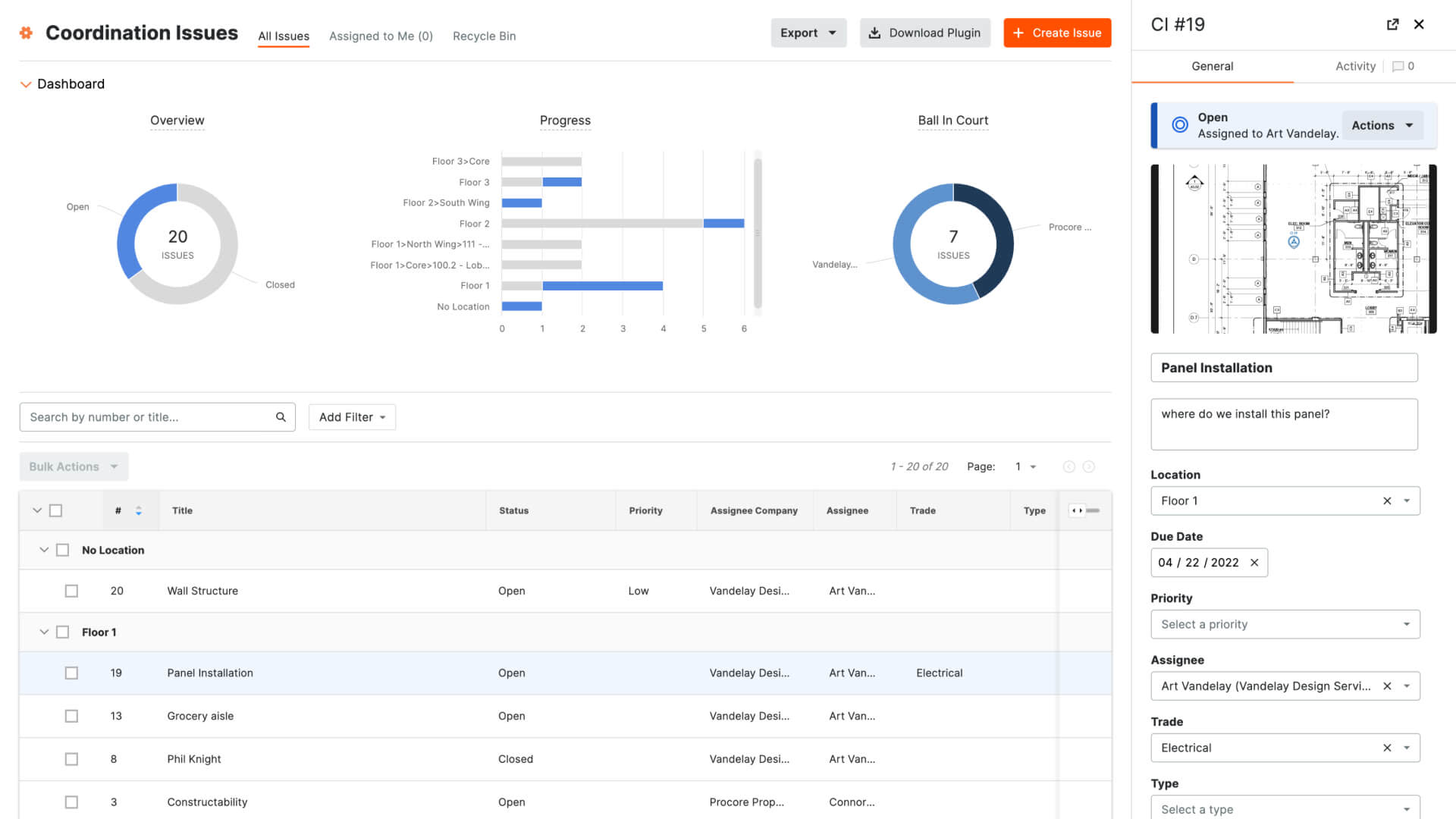Click the Export dropdown arrow
Viewport: 1456px width, 819px height.
[833, 32]
